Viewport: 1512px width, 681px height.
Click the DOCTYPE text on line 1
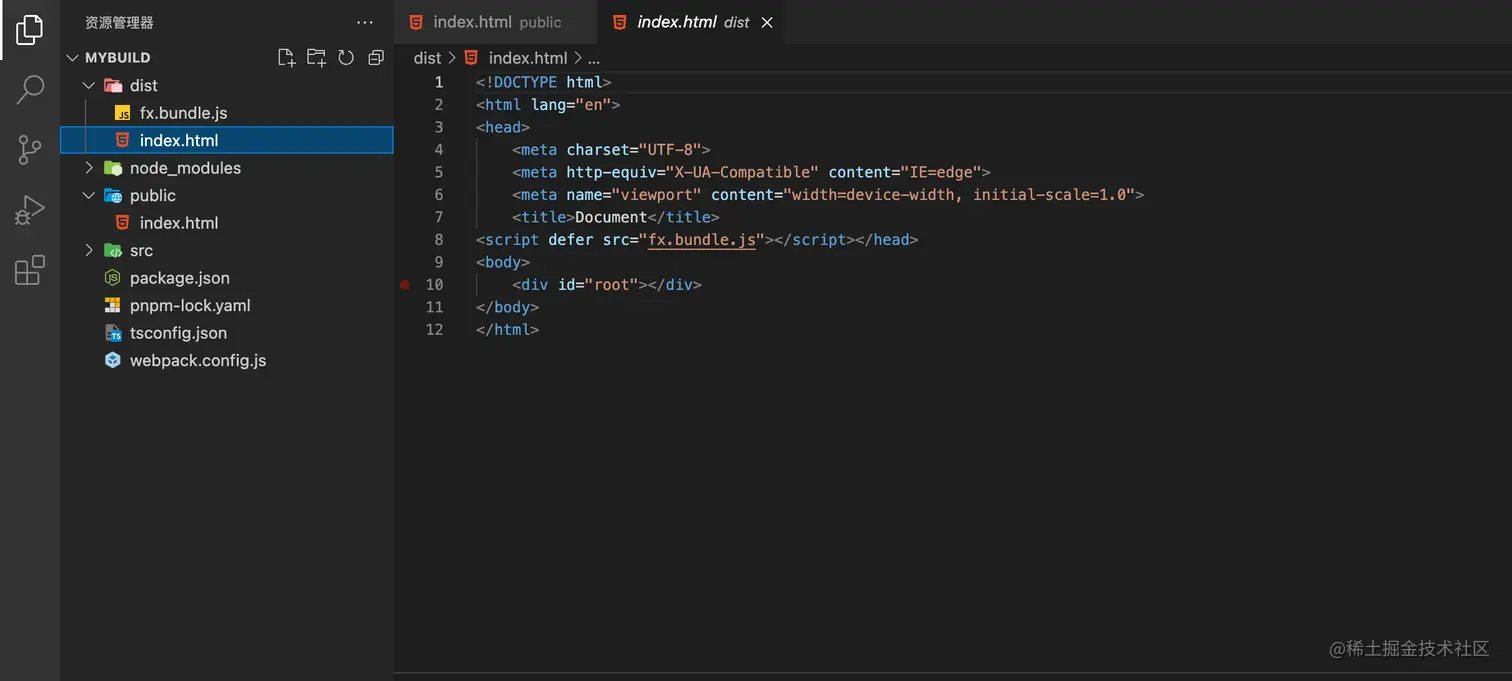525,82
